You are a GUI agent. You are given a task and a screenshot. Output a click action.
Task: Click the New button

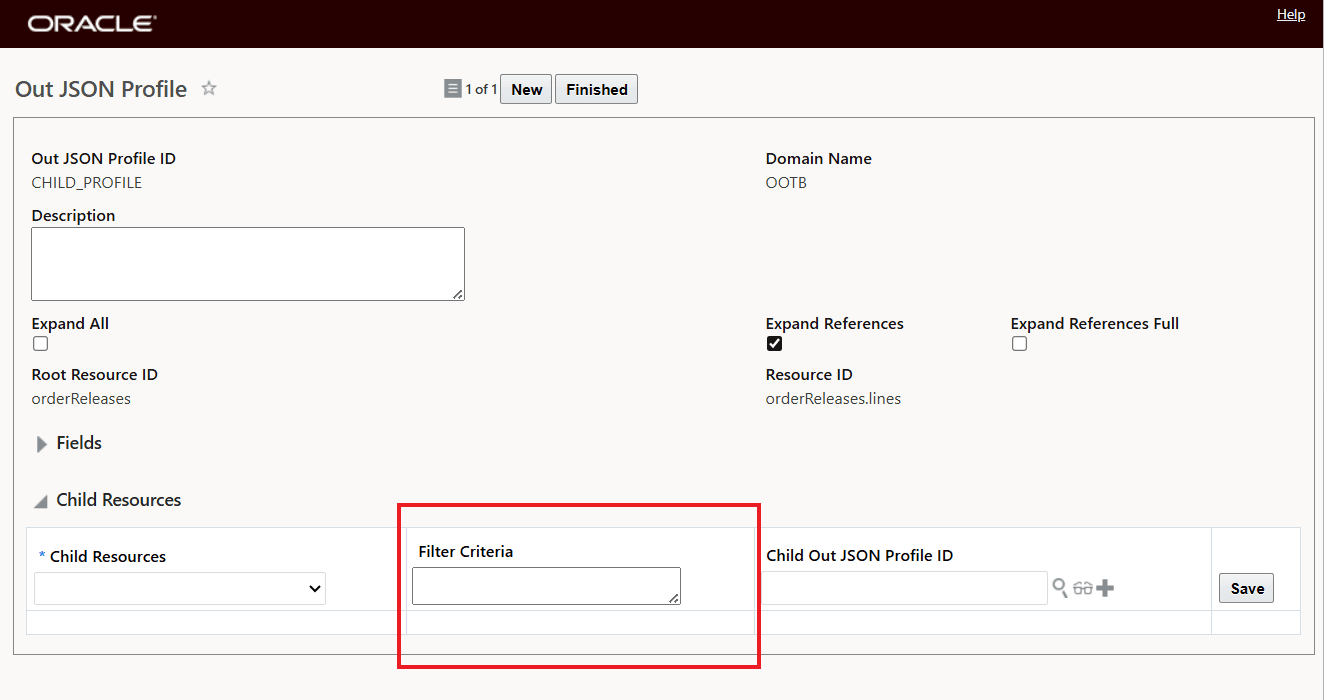point(526,88)
